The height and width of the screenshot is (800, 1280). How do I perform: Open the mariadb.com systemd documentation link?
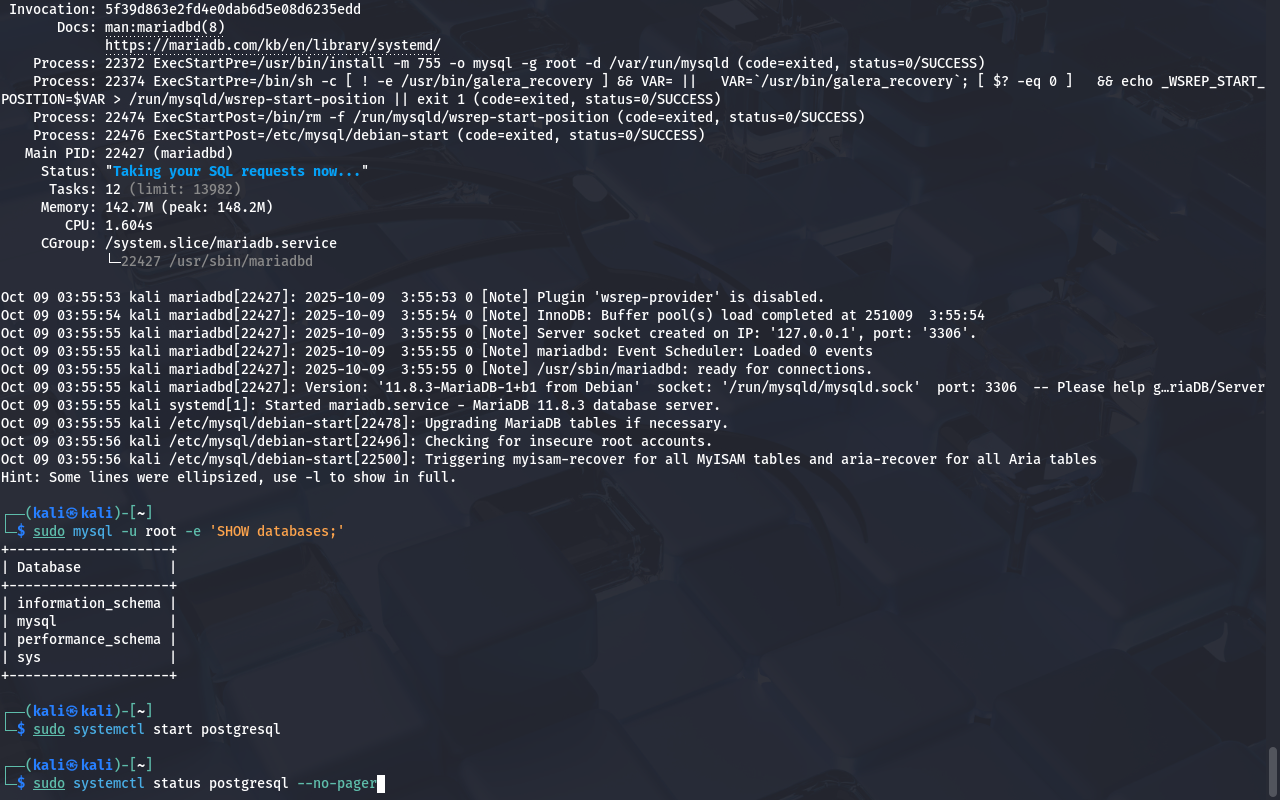(272, 45)
